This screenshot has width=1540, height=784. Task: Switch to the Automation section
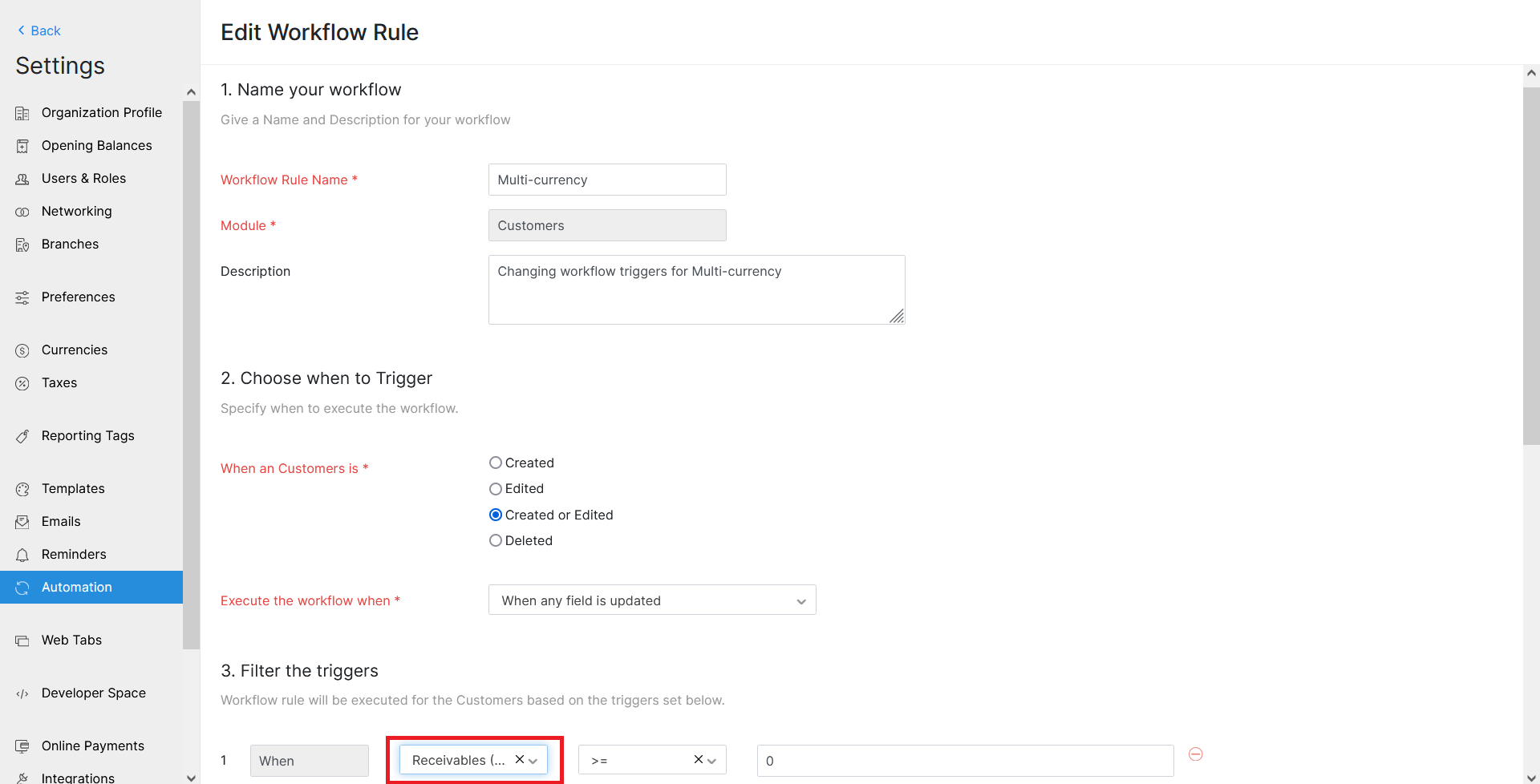point(77,587)
